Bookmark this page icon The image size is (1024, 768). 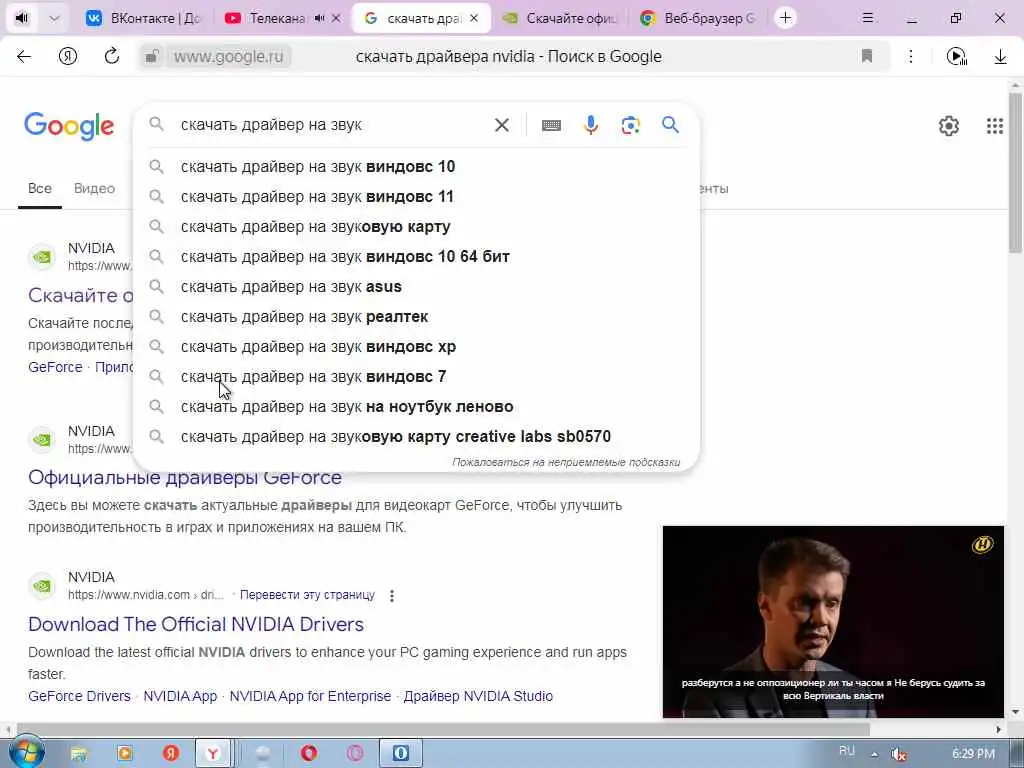pyautogui.click(x=867, y=56)
